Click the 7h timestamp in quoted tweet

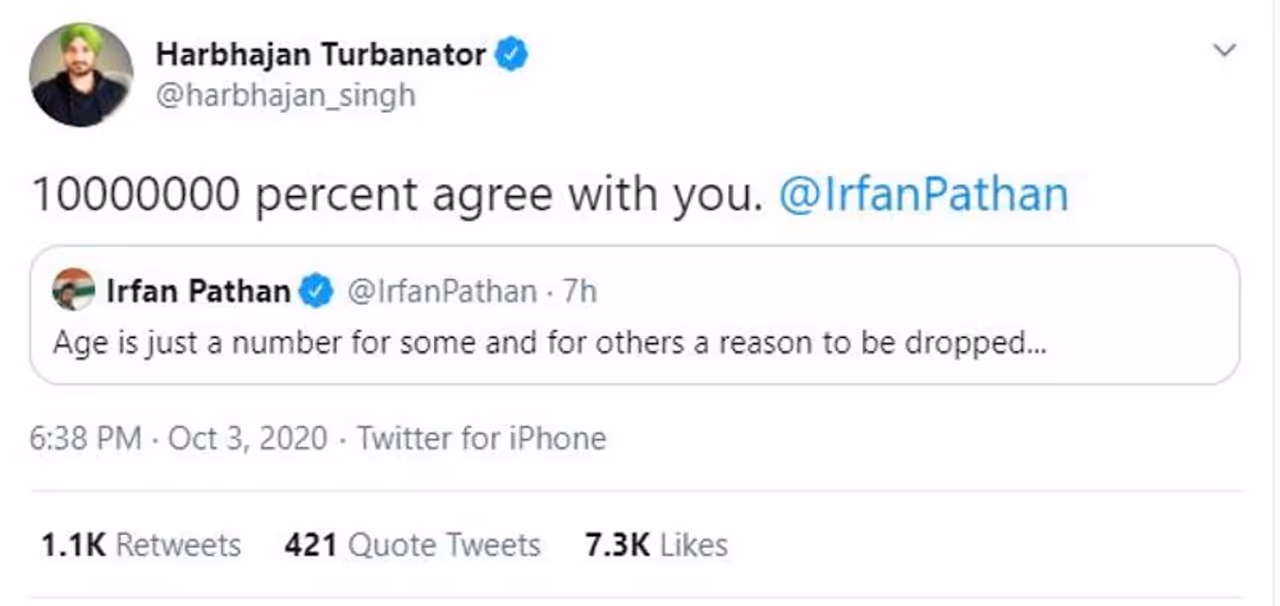(580, 291)
